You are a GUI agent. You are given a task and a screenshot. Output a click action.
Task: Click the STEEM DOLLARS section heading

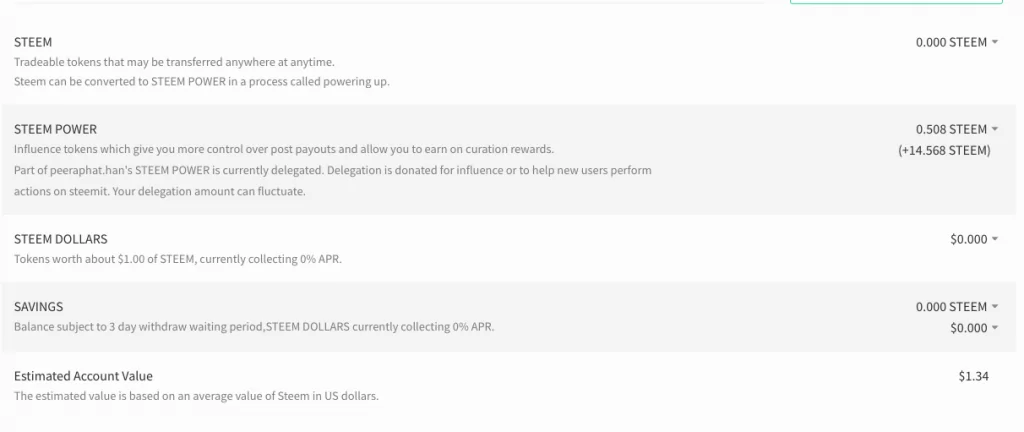[x=61, y=239]
